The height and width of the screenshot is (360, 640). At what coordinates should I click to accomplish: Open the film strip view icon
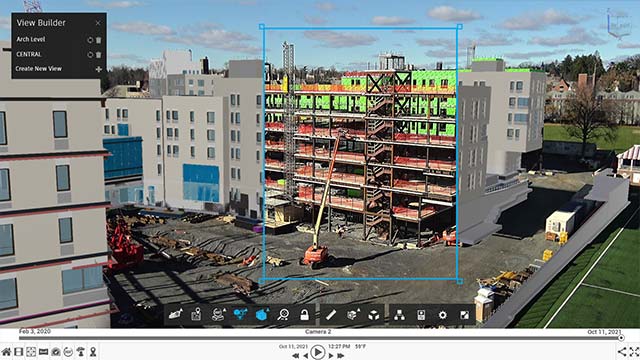(19, 352)
